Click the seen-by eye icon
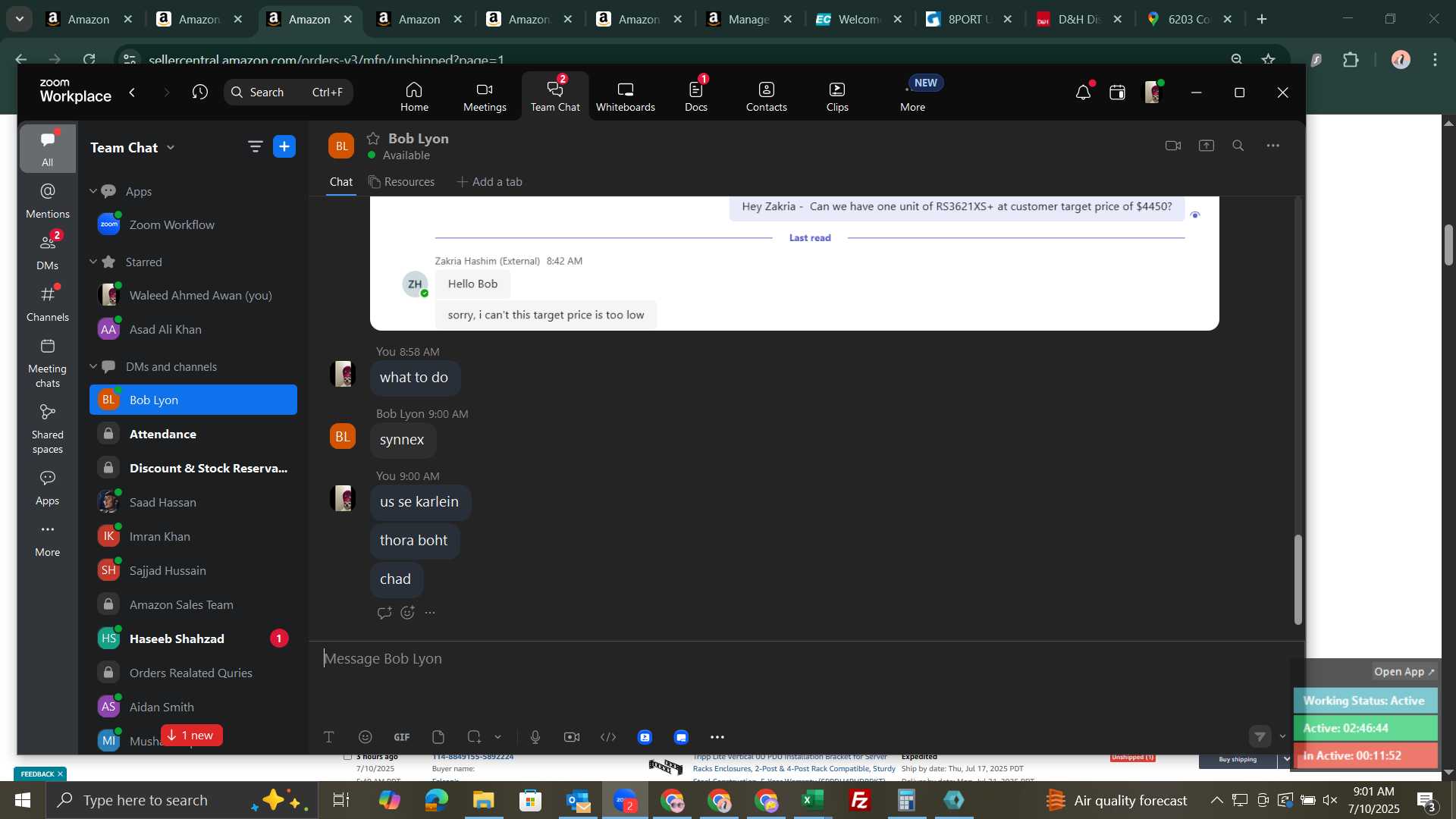This screenshot has width=1456, height=819. pos(1195,215)
